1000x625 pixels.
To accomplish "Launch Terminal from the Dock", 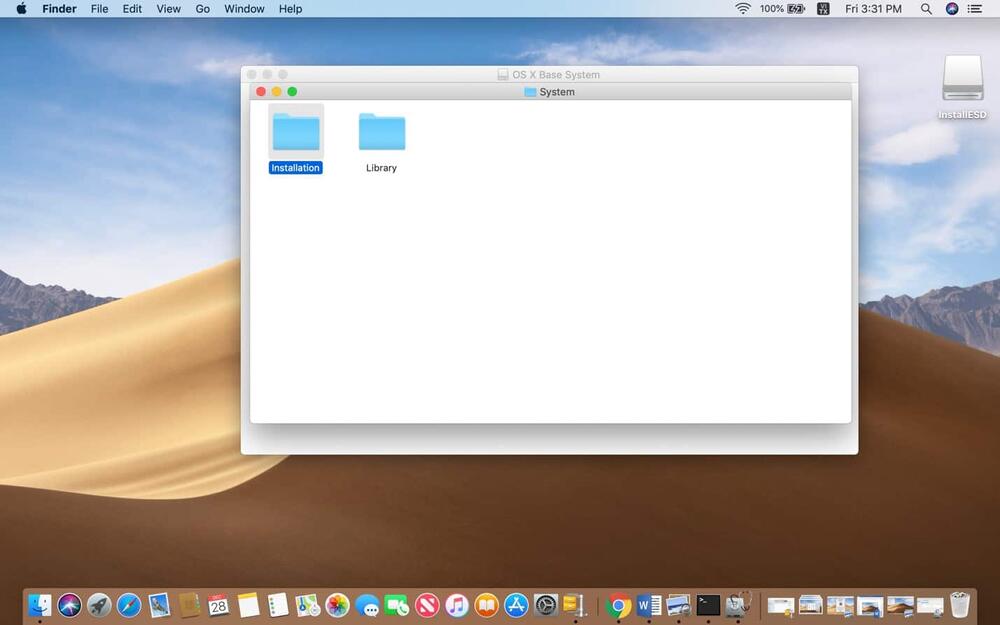I will pos(708,605).
